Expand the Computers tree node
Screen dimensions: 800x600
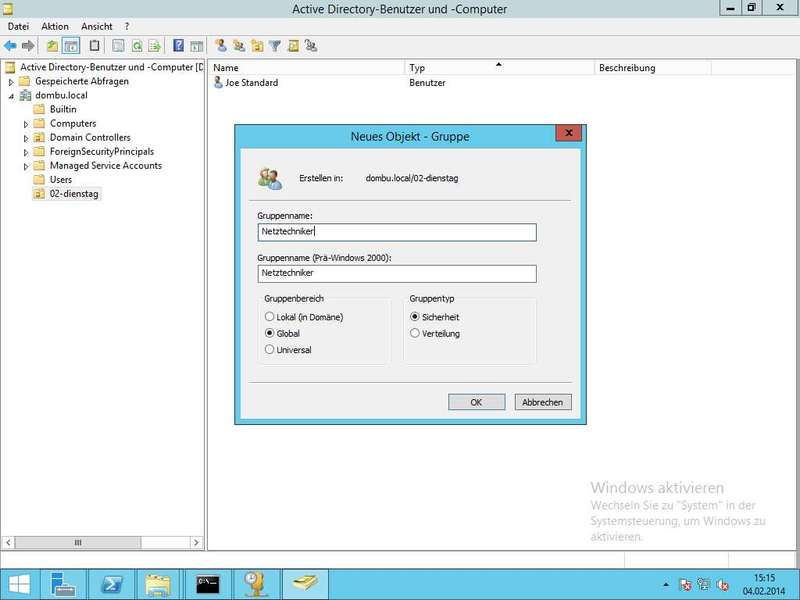coord(26,124)
